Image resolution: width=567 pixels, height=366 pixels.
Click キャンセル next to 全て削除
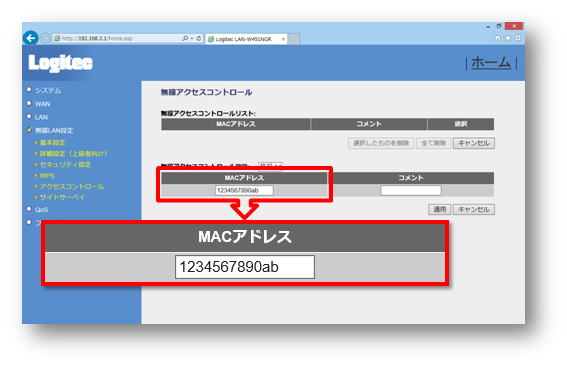[x=474, y=143]
